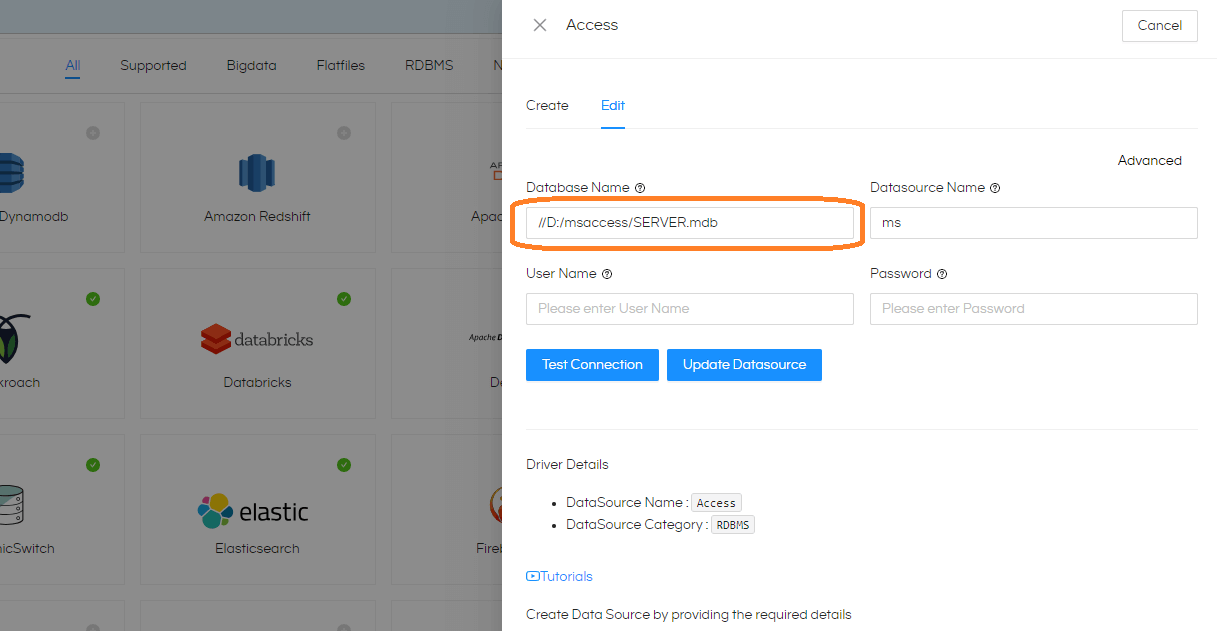The image size is (1217, 631).
Task: Click the Driver Details heading
Action: pyautogui.click(x=567, y=465)
